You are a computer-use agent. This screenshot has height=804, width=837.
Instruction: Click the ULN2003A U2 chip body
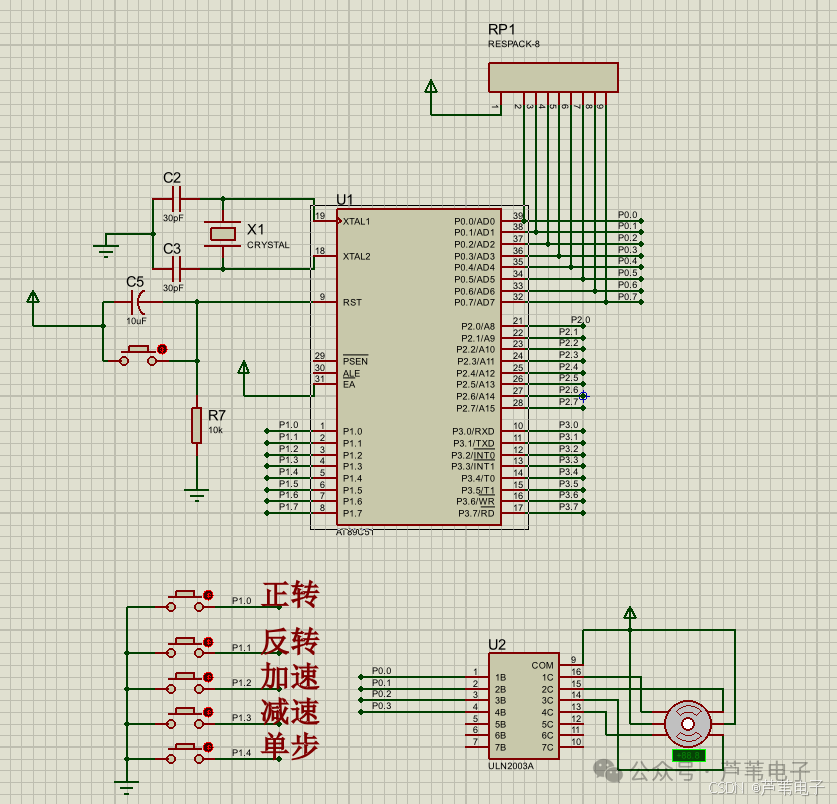(524, 706)
